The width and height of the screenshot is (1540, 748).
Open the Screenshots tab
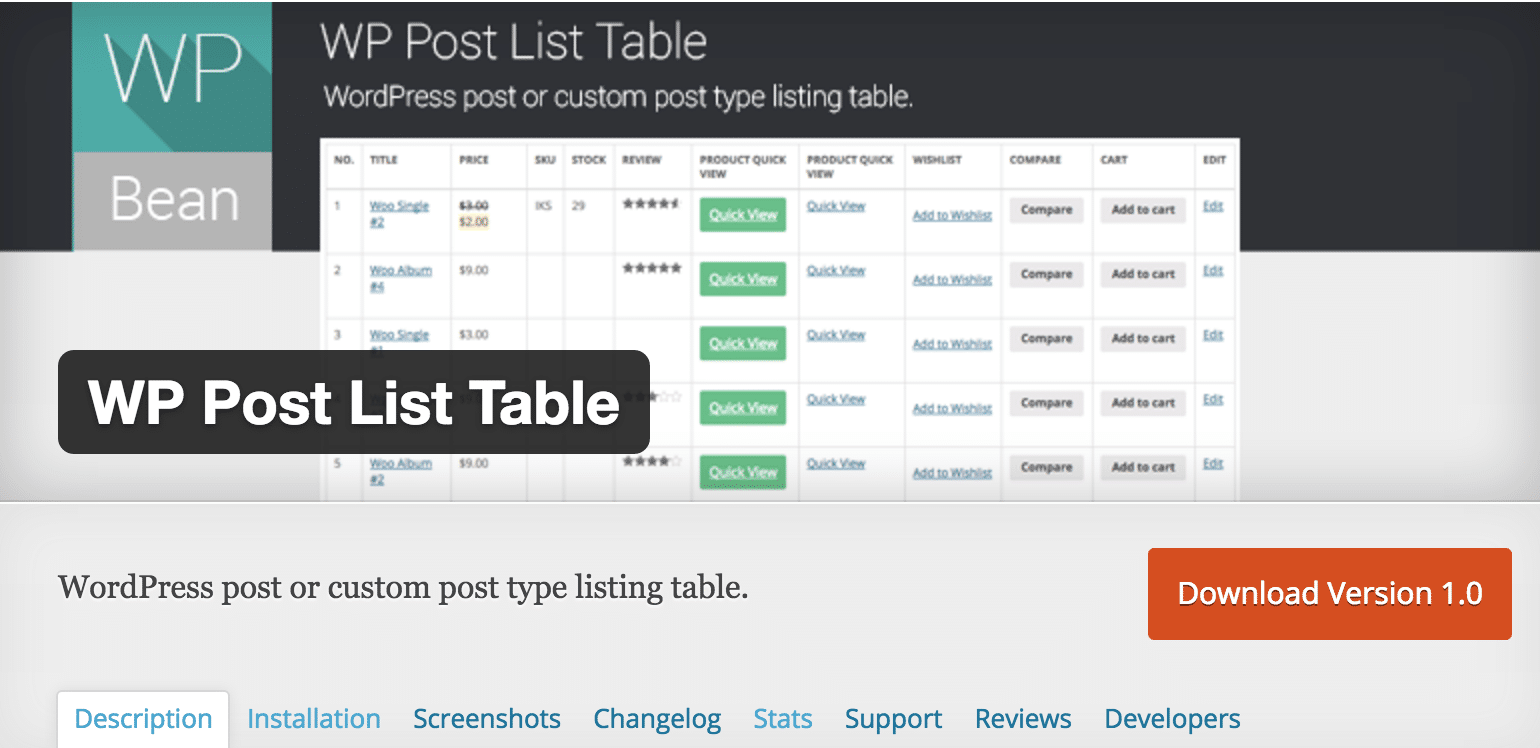click(x=486, y=718)
